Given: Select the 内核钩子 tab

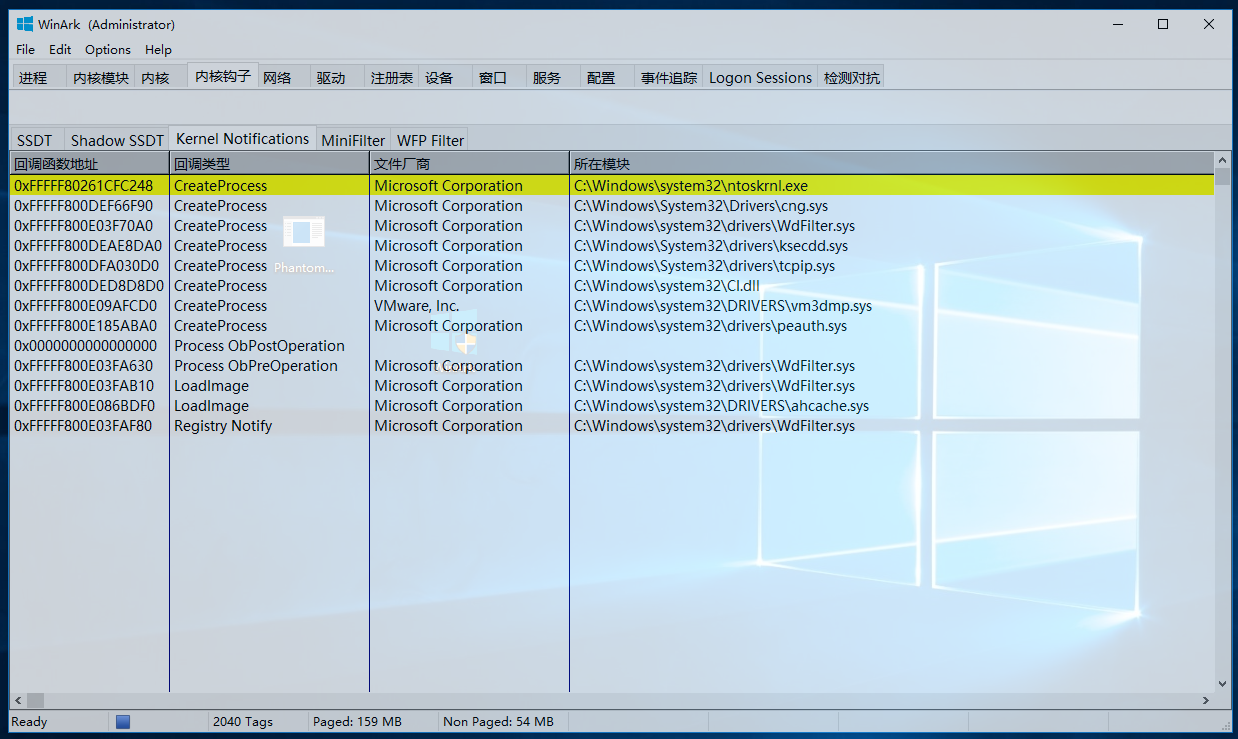Looking at the screenshot, I should [223, 75].
